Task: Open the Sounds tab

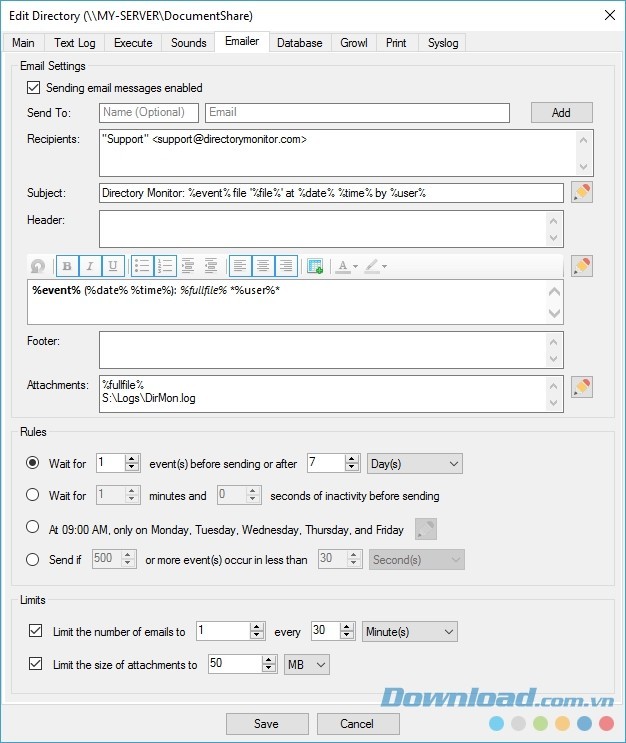Action: 189,43
